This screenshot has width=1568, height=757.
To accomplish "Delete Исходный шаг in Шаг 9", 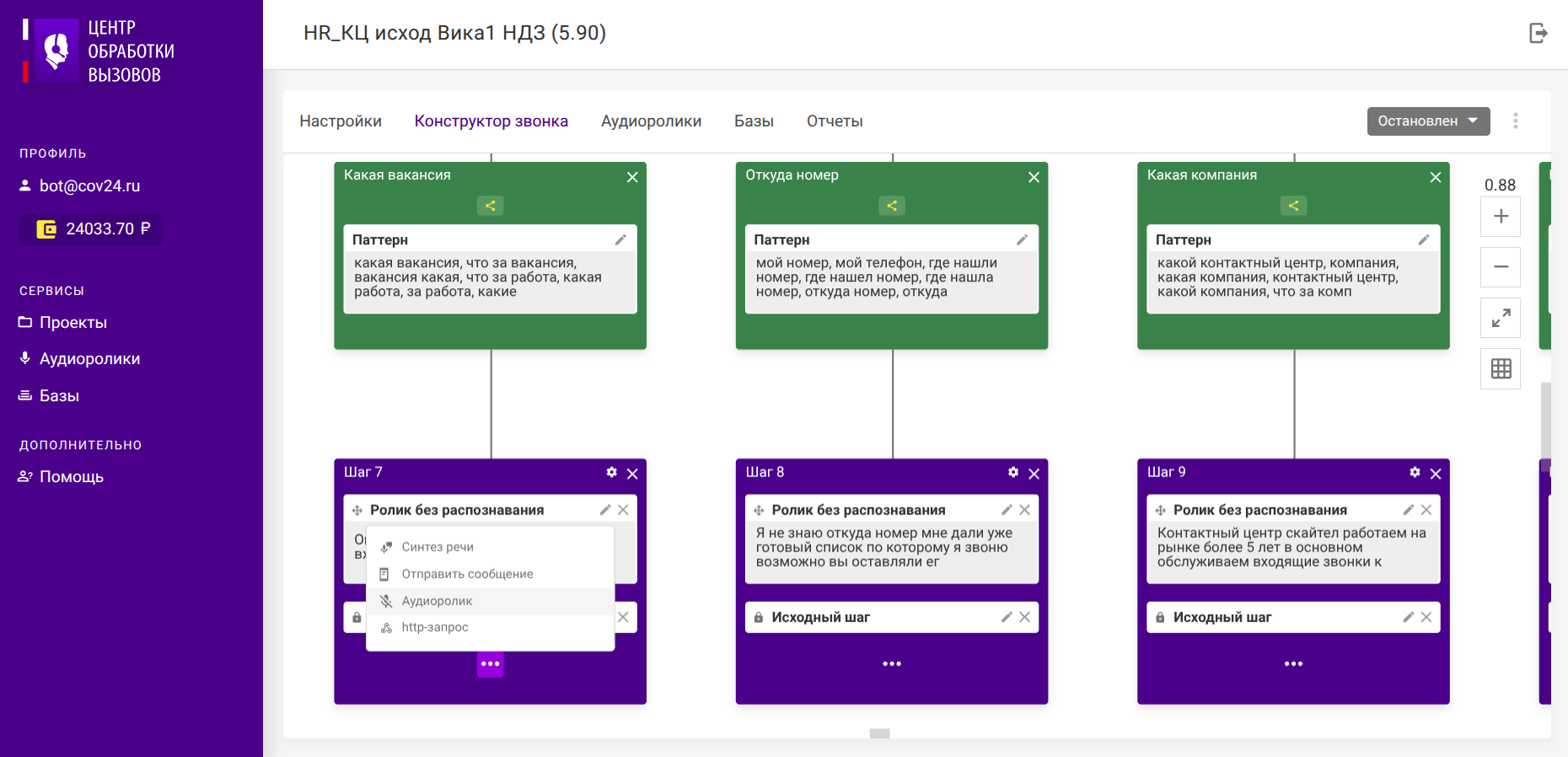I will (1426, 617).
